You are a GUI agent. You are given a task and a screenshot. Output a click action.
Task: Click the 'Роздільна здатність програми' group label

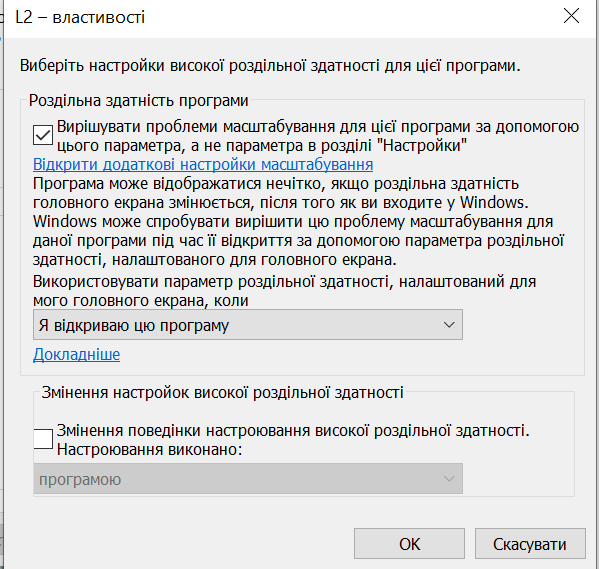tap(139, 101)
